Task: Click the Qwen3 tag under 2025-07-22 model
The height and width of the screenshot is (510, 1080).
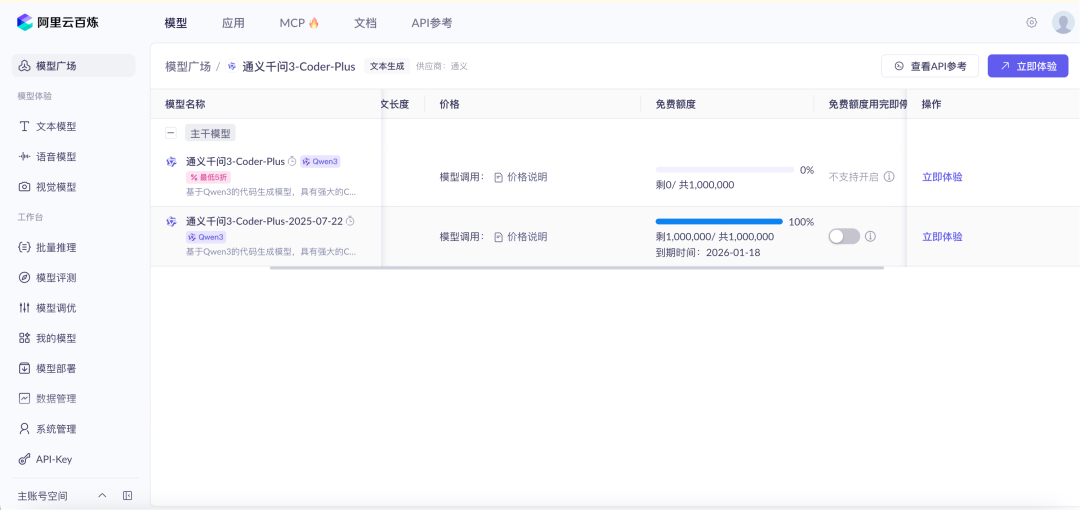Action: pos(205,236)
